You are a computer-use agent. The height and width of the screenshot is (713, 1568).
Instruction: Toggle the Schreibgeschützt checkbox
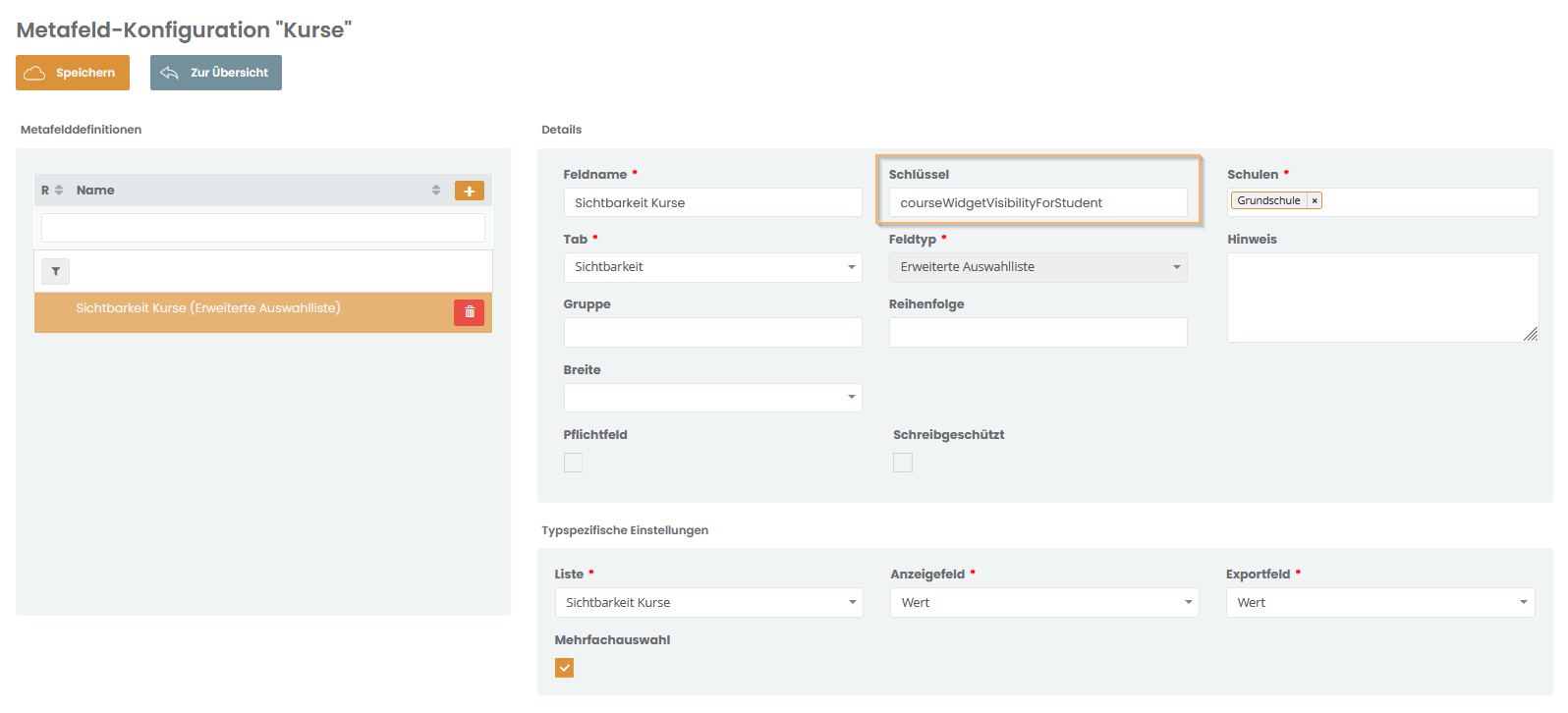tap(903, 463)
